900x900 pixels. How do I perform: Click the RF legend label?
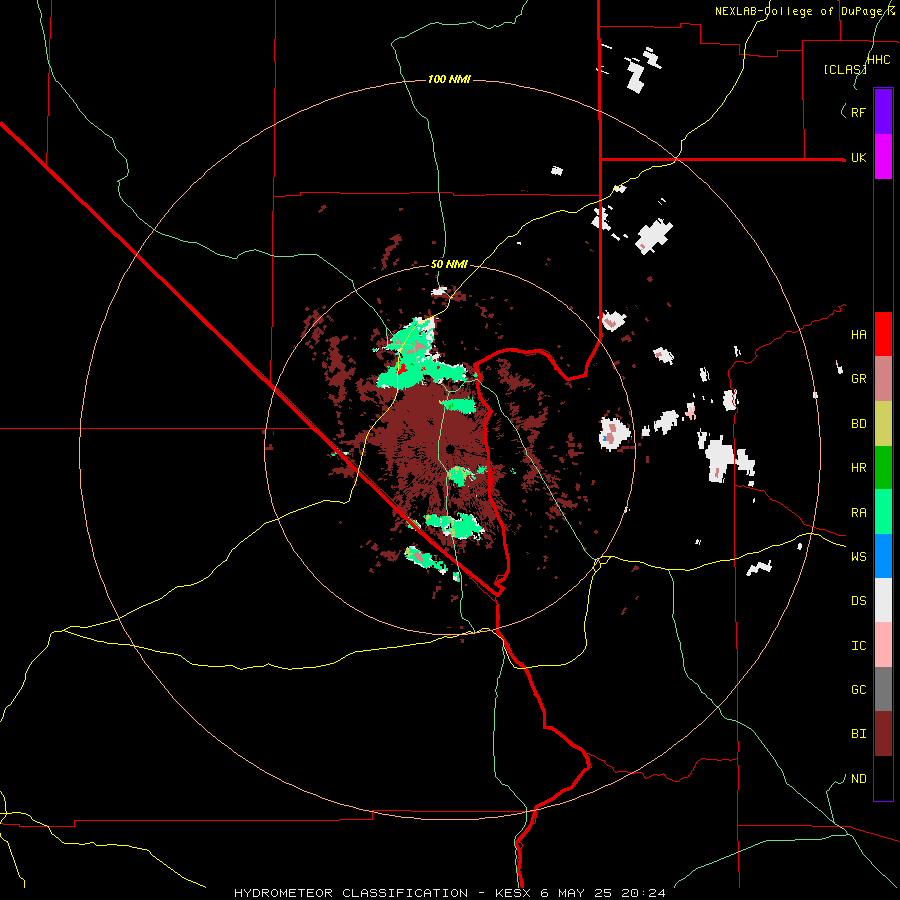pyautogui.click(x=859, y=112)
